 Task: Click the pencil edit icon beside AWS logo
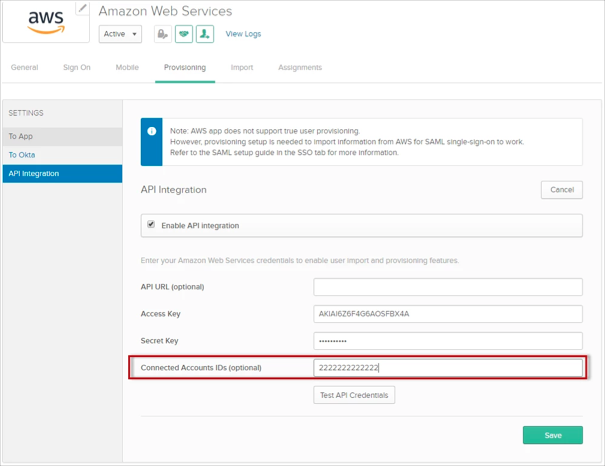tap(82, 8)
